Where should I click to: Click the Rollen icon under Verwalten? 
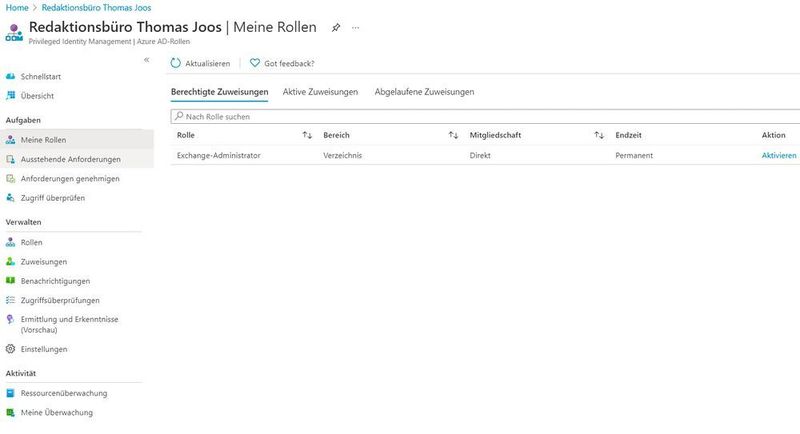10,242
